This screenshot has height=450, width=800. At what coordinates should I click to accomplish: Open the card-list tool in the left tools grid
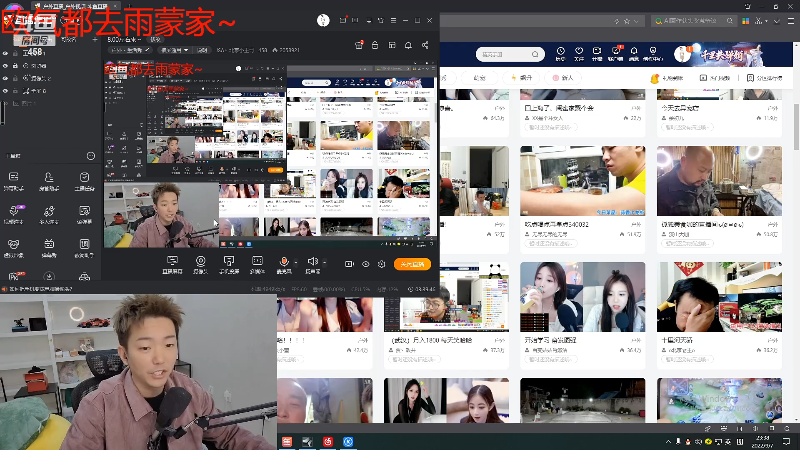(14, 177)
